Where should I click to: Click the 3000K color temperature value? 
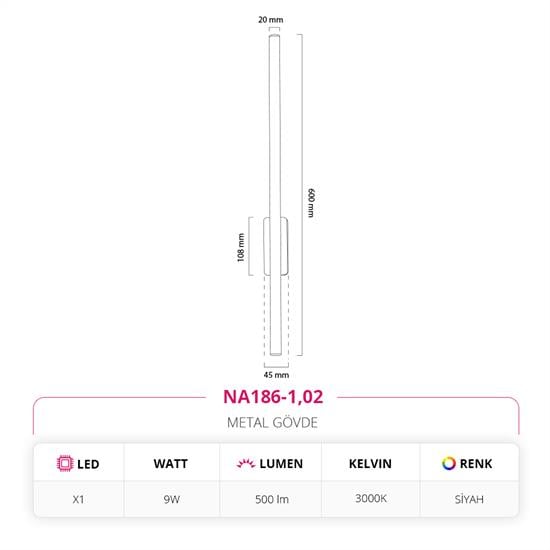pyautogui.click(x=371, y=498)
